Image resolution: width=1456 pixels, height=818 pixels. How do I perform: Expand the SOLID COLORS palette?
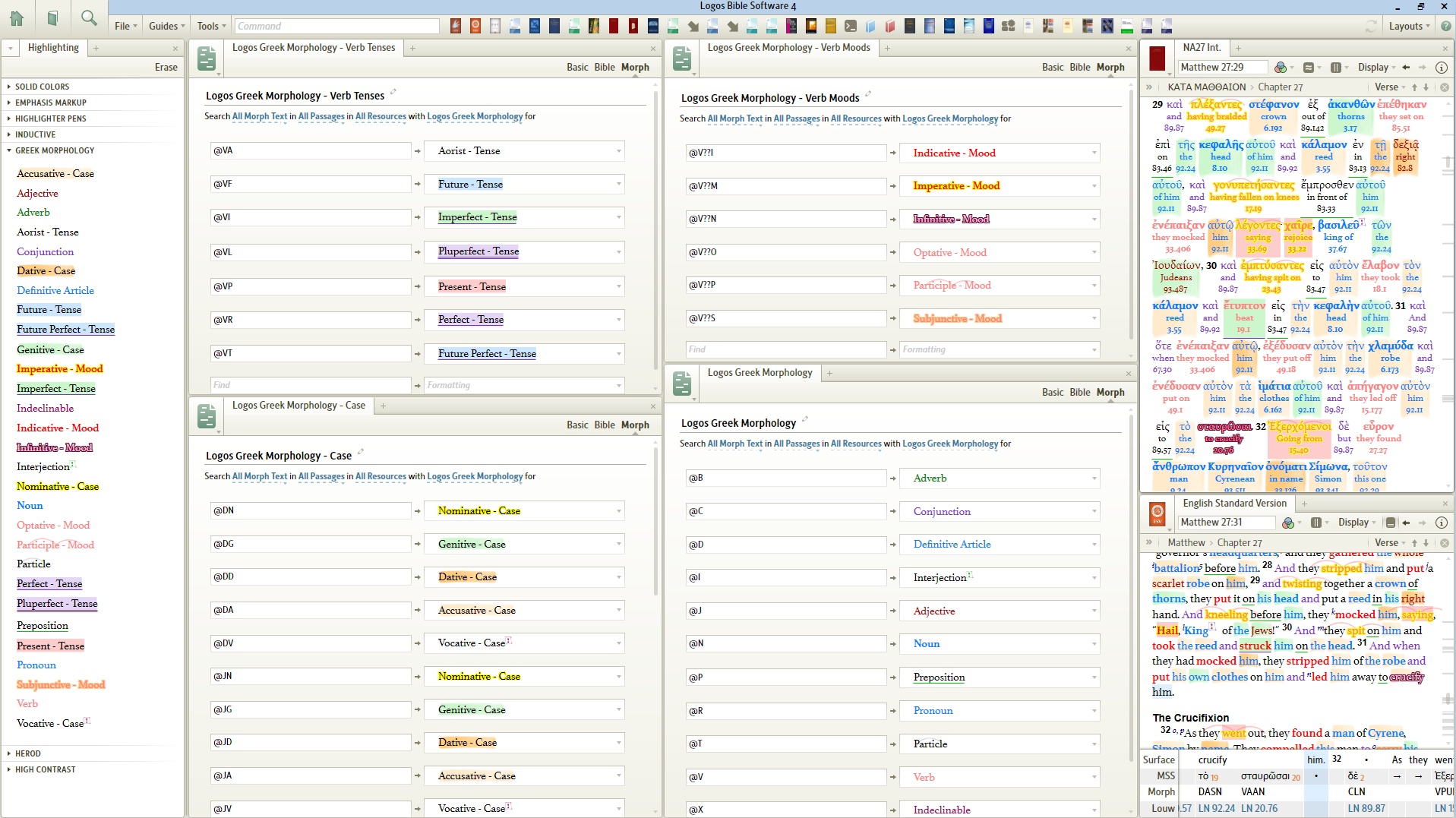[42, 87]
